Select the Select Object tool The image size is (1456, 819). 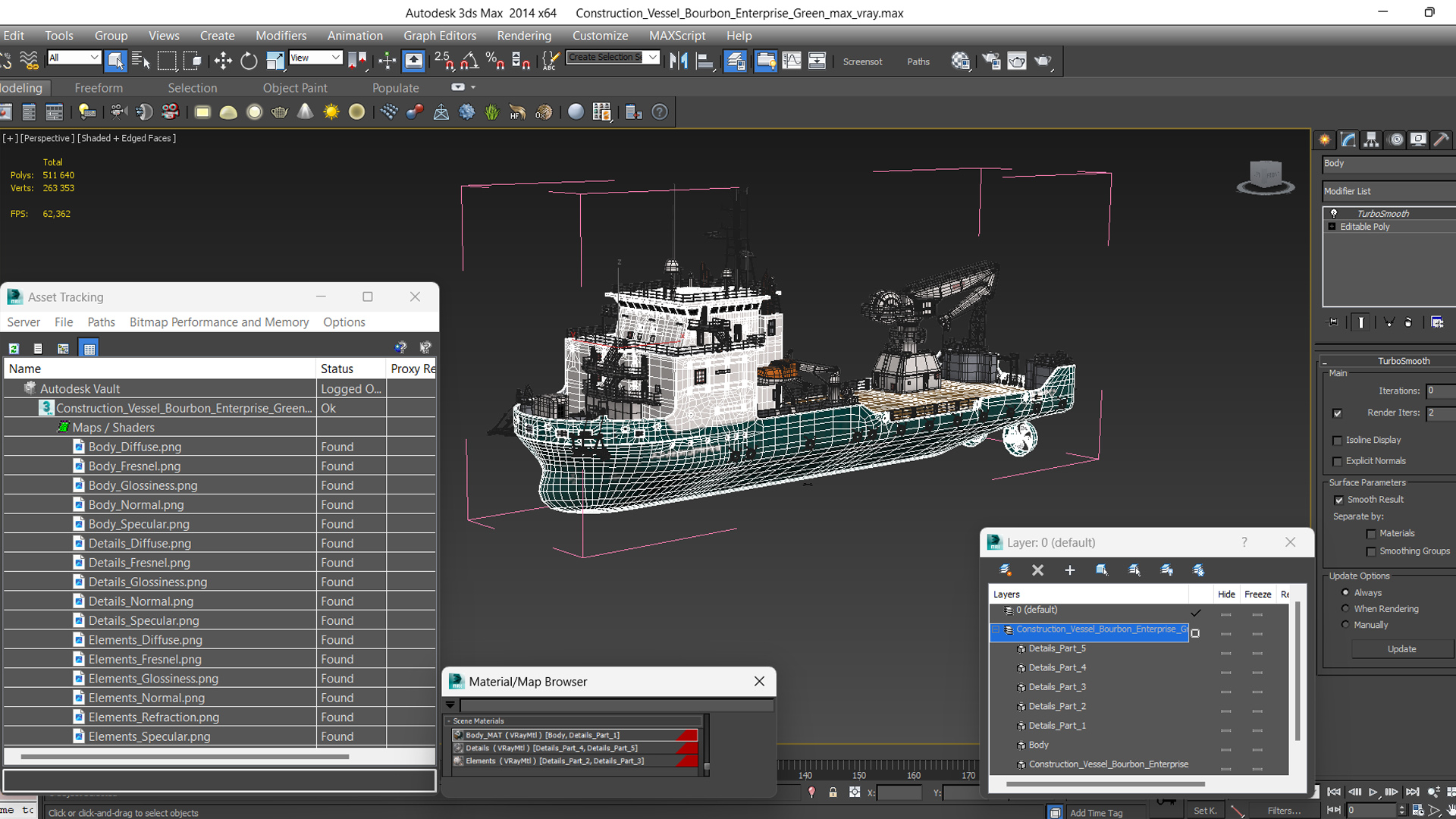(115, 61)
